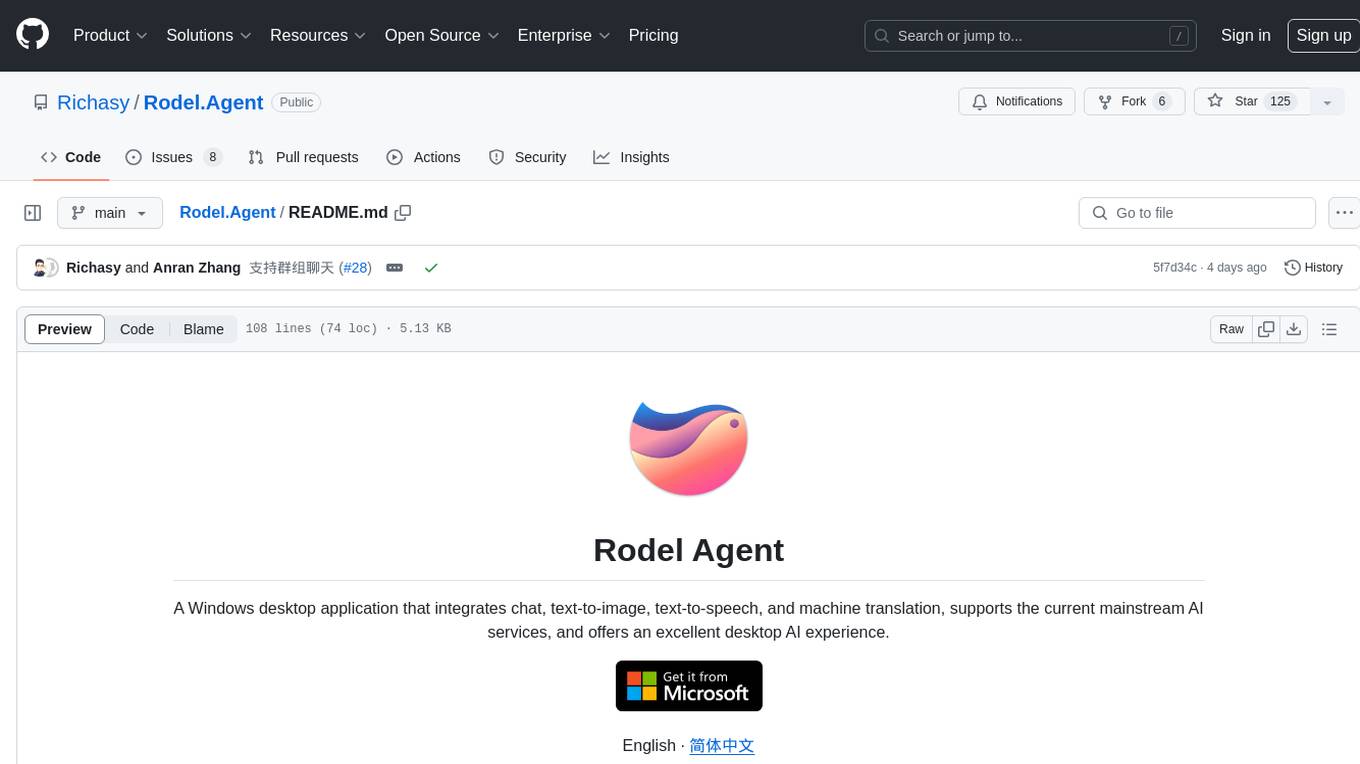Click the Sign up button
This screenshot has height=764, width=1360.
point(1323,35)
